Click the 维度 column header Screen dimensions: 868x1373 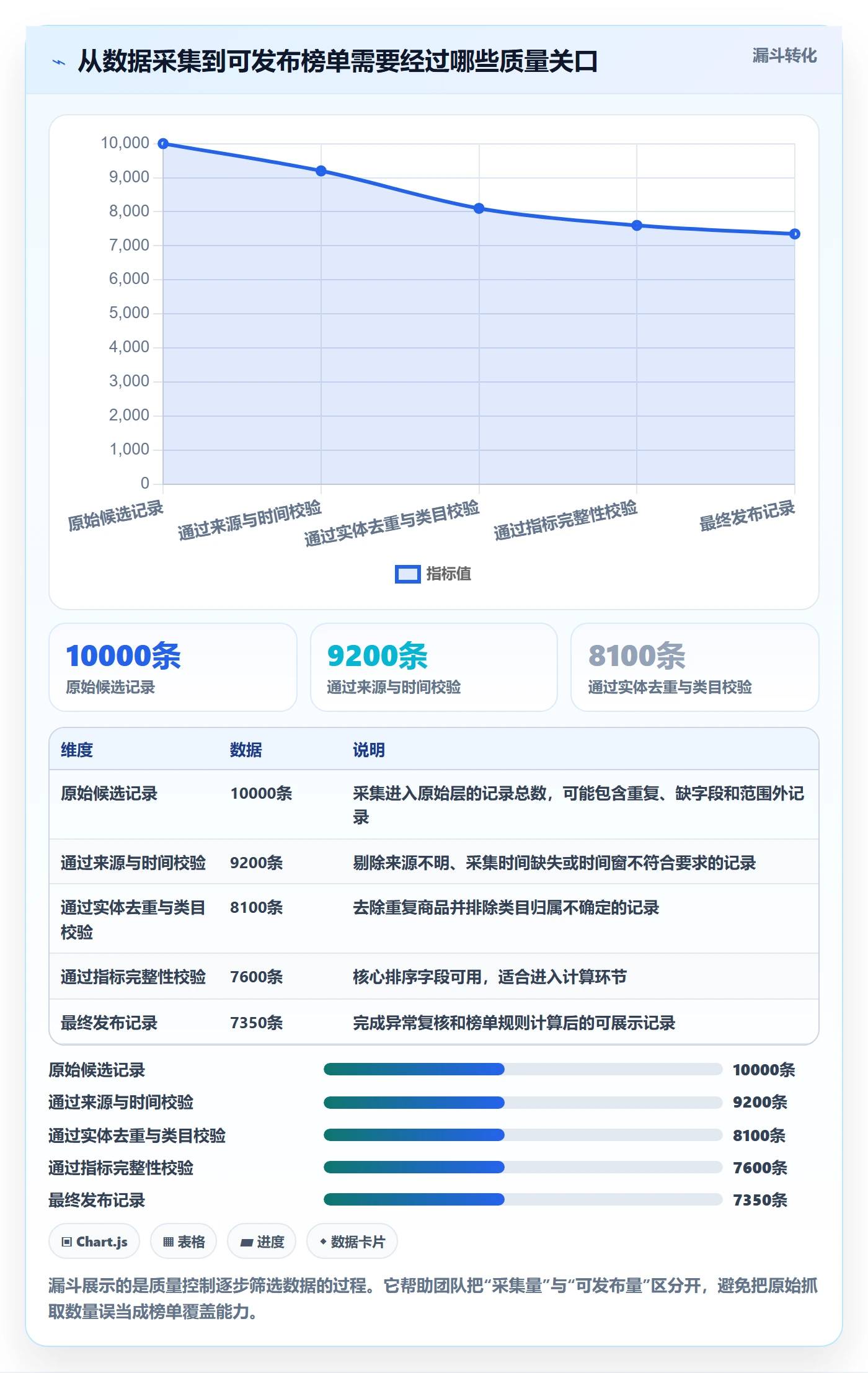coord(77,750)
